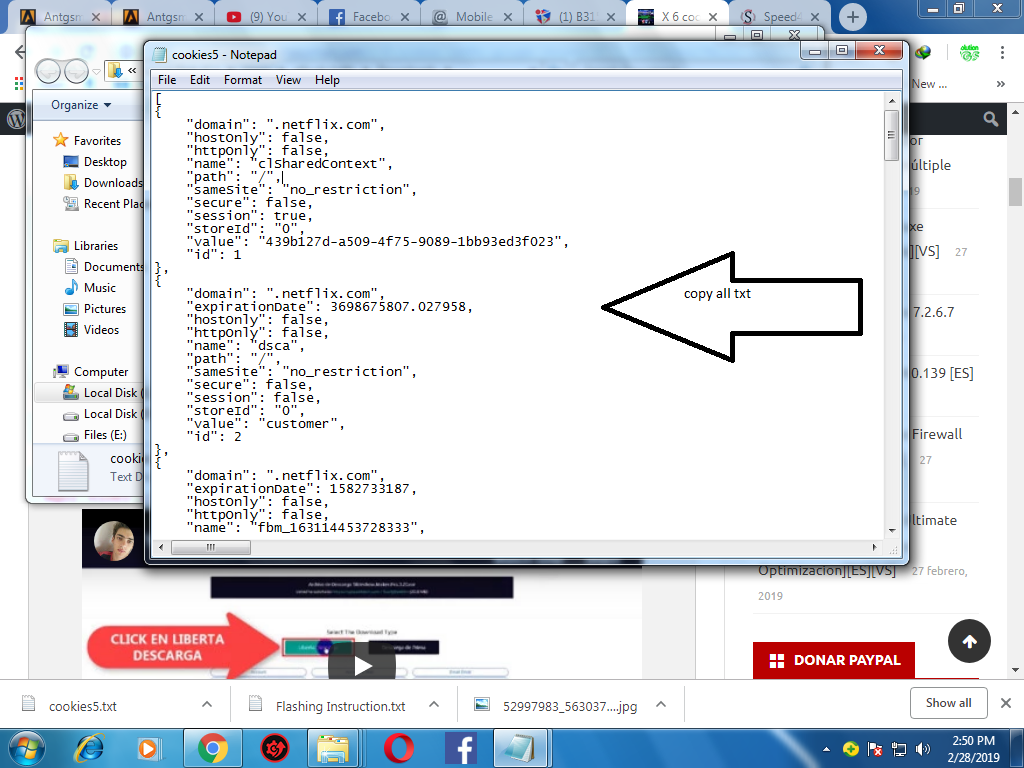
Task: Click Notepad scroll down arrow
Action: coord(891,531)
